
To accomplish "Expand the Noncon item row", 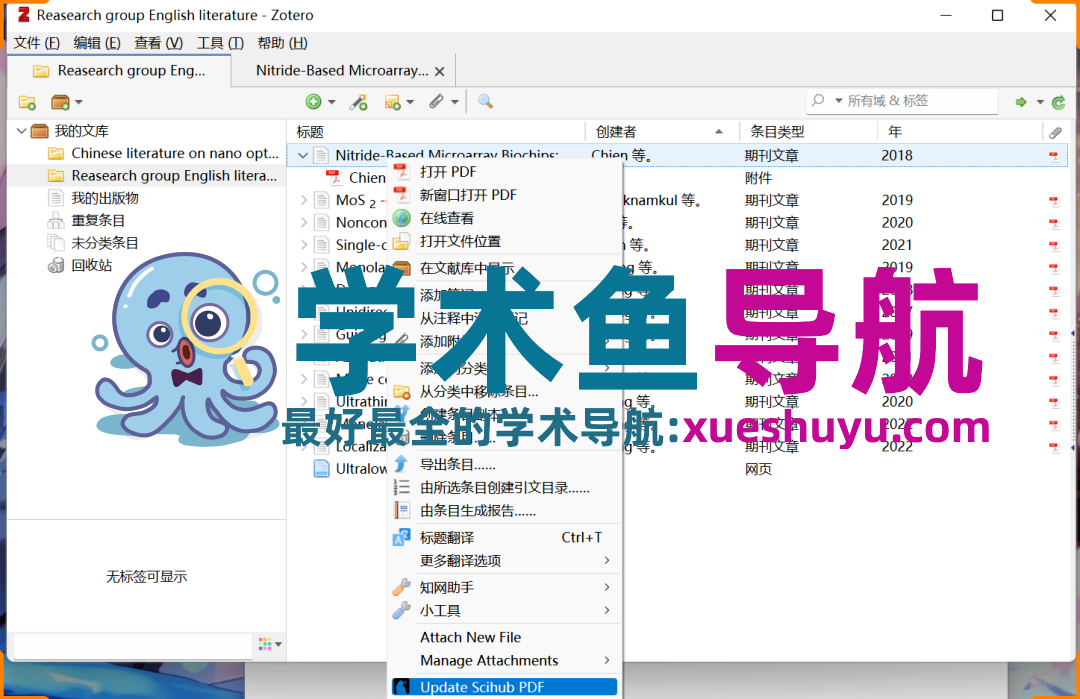I will [304, 222].
